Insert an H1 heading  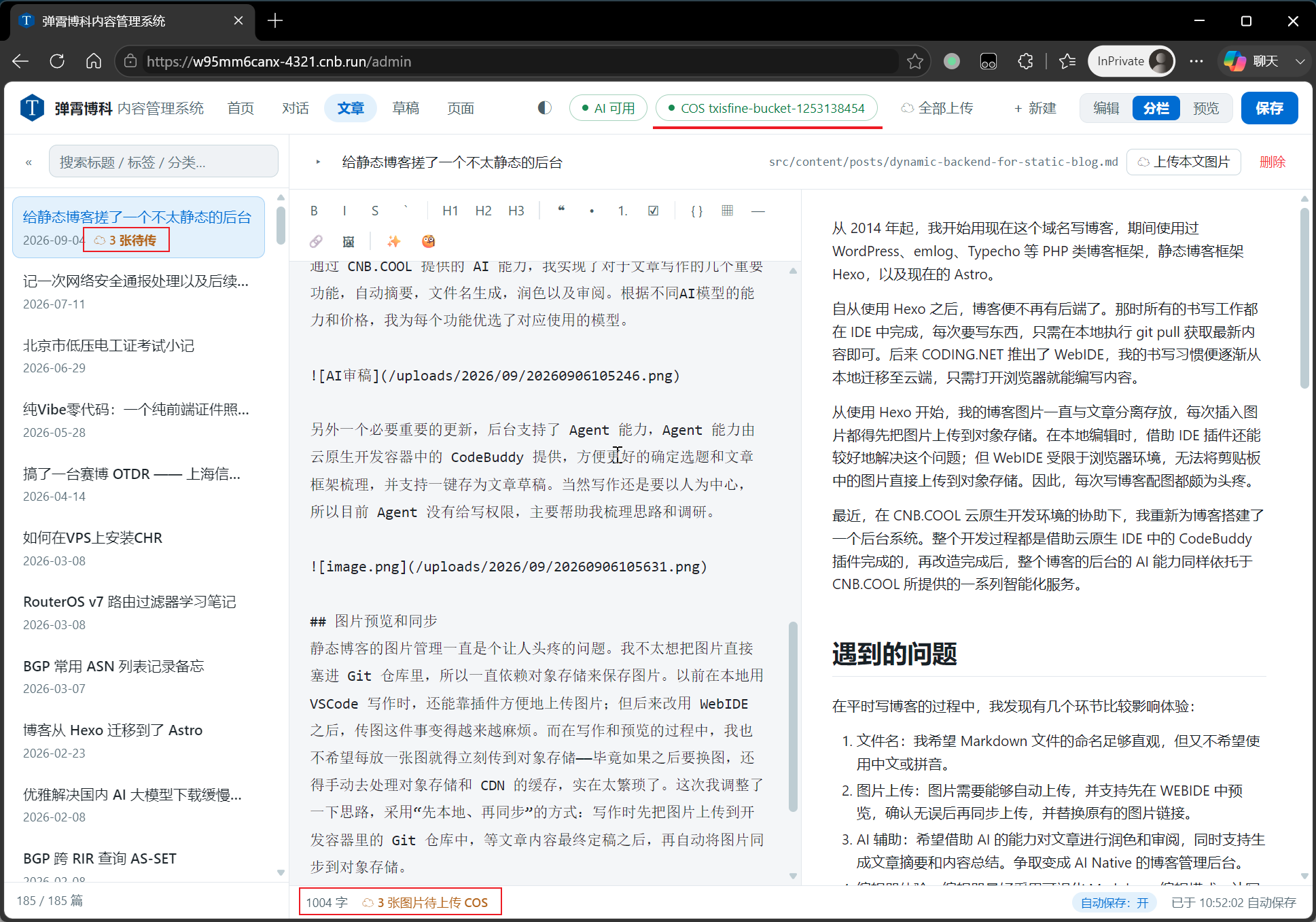[450, 211]
